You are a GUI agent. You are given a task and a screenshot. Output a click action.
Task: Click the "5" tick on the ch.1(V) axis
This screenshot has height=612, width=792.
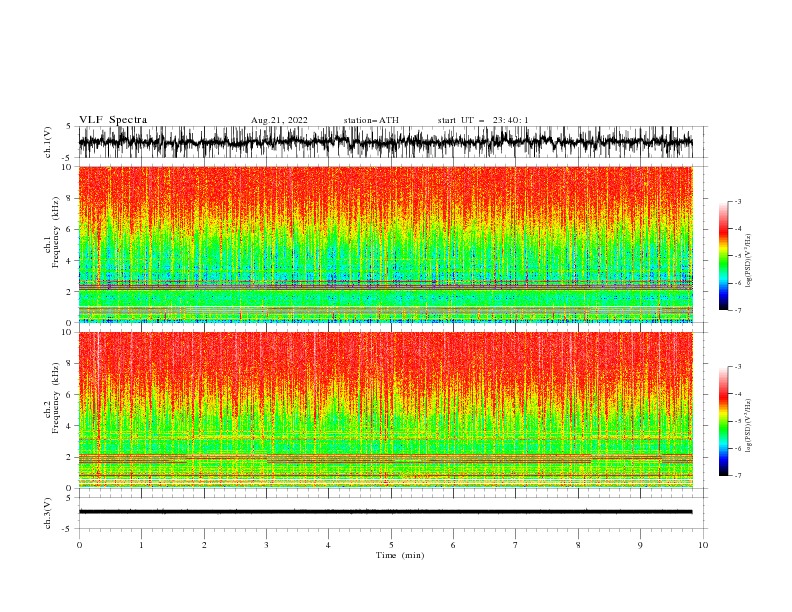pos(69,126)
